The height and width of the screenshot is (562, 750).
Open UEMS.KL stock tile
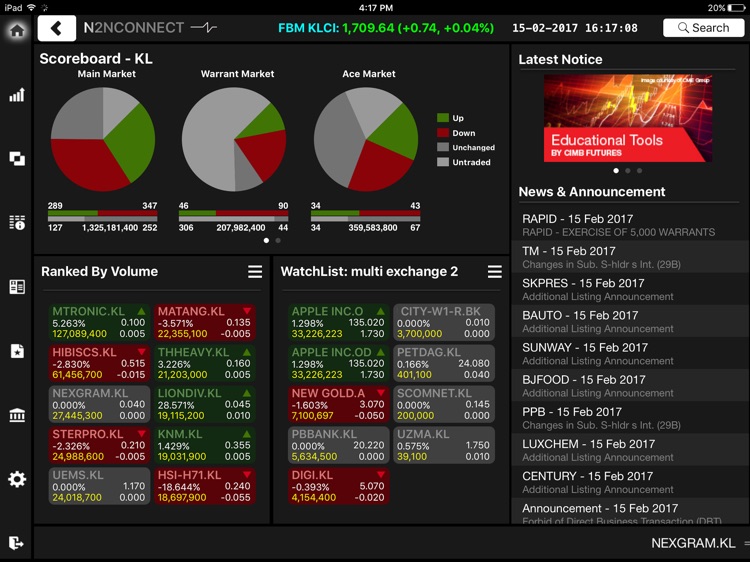click(99, 486)
